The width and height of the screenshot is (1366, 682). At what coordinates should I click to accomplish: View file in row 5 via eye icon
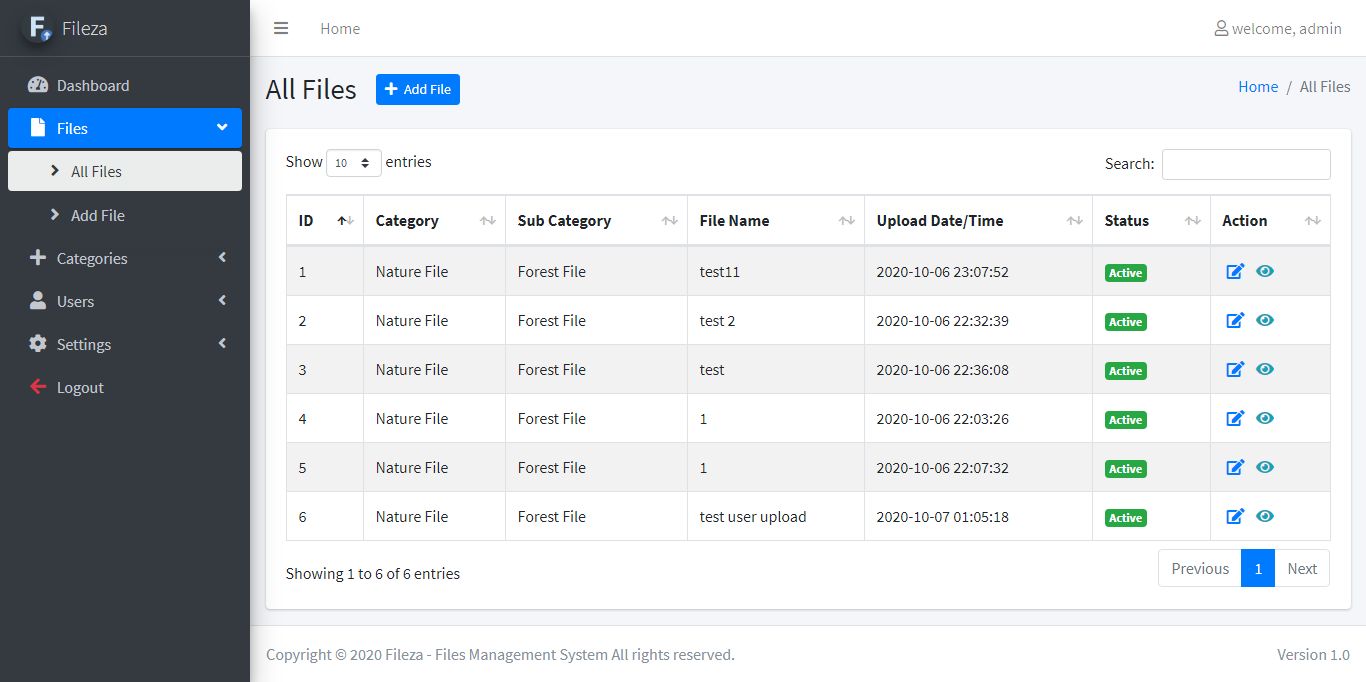coord(1265,467)
